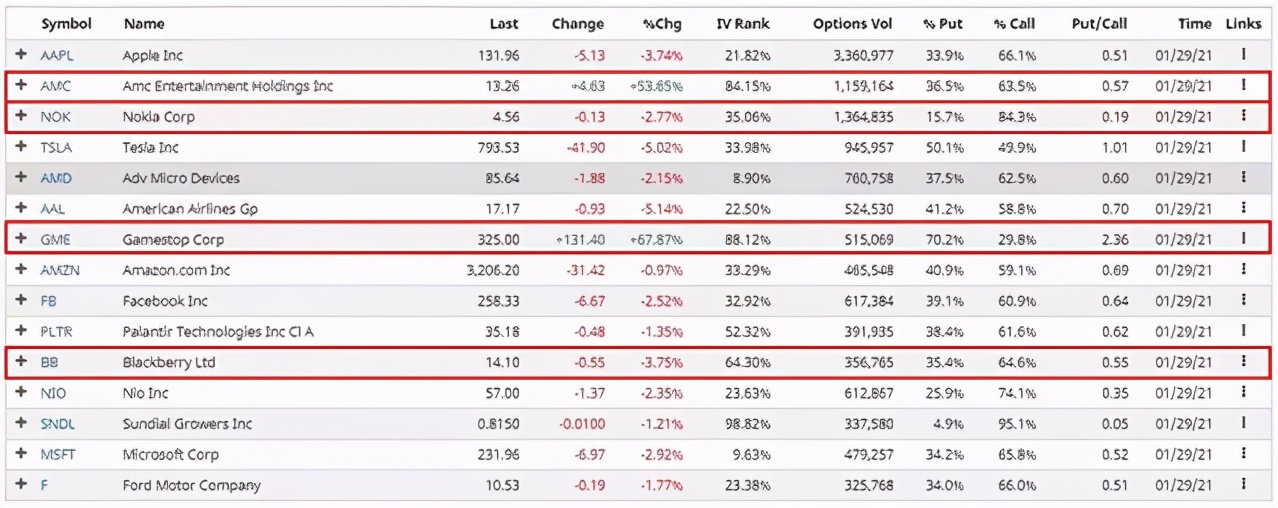Viewport: 1278px width, 508px height.
Task: Sort by Options Vol column header
Action: coord(852,23)
